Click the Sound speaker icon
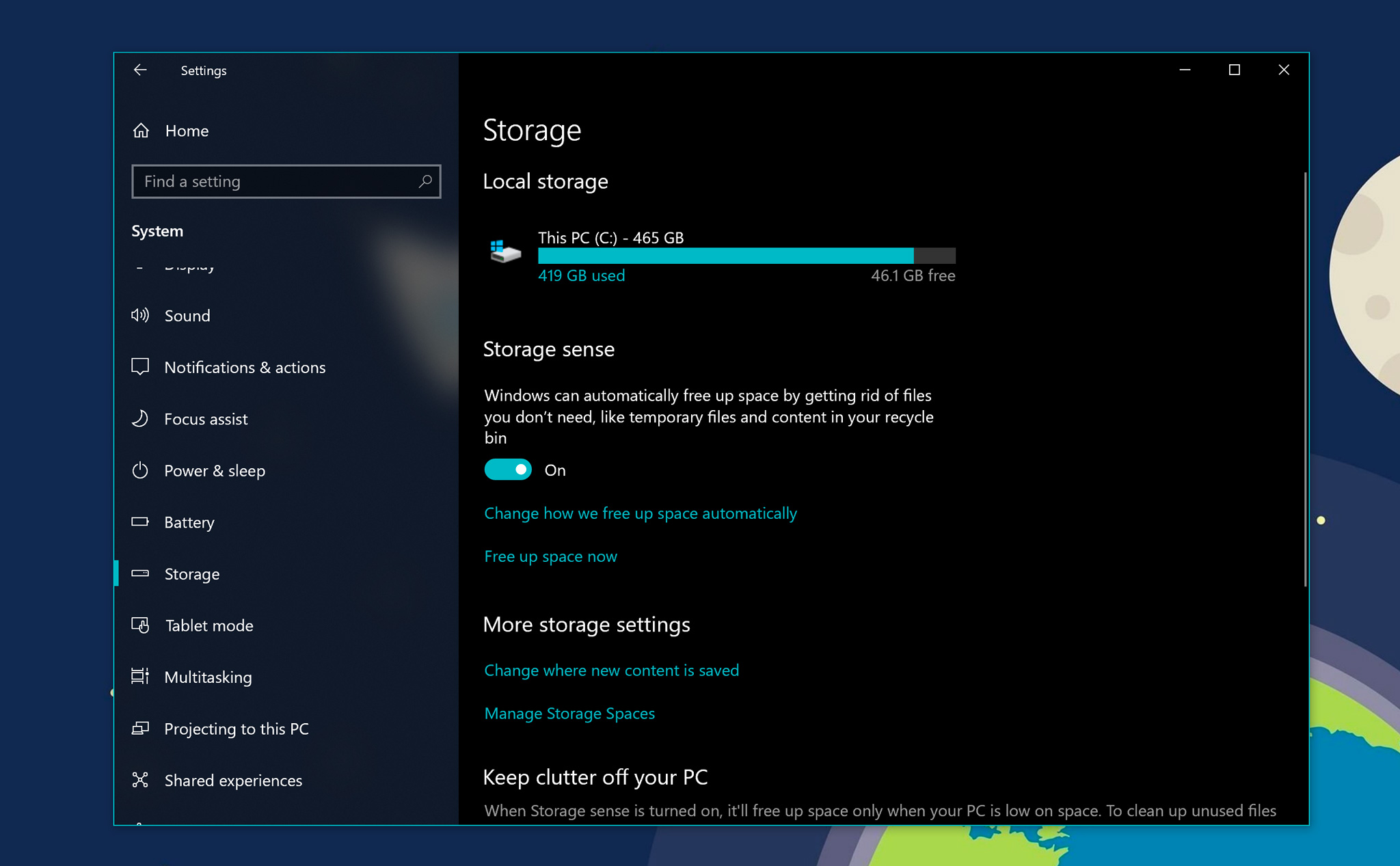1400x866 pixels. click(x=140, y=315)
